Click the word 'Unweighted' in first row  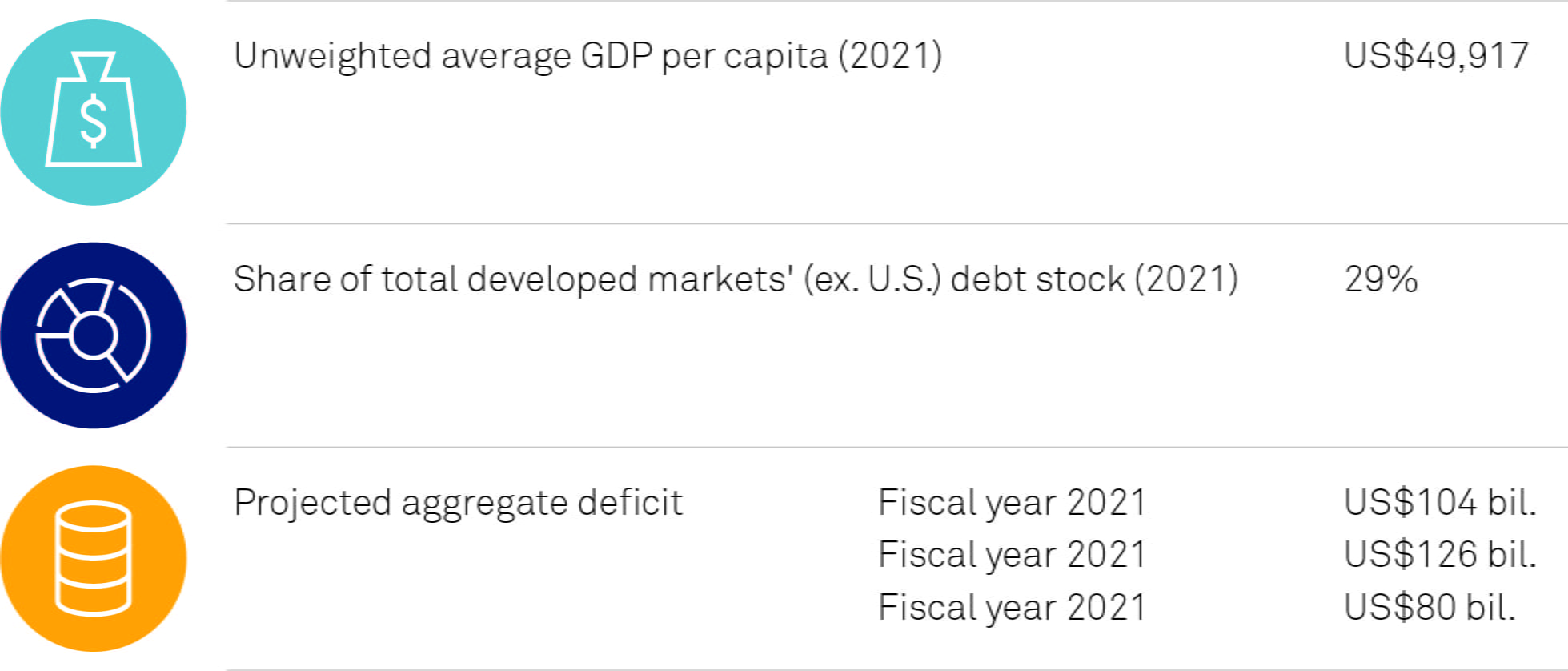332,57
